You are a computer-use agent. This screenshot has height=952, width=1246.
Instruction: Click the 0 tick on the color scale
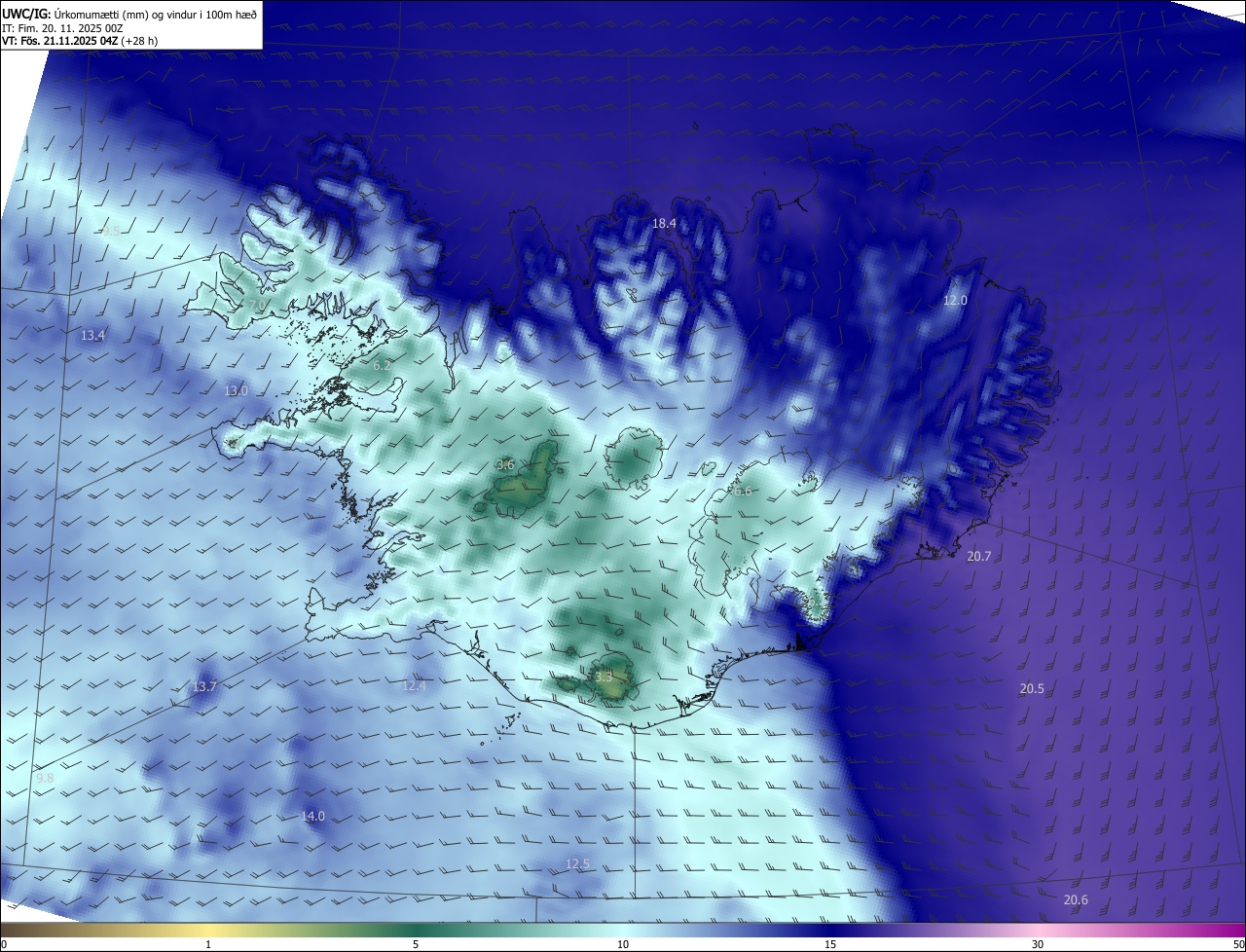point(3,944)
